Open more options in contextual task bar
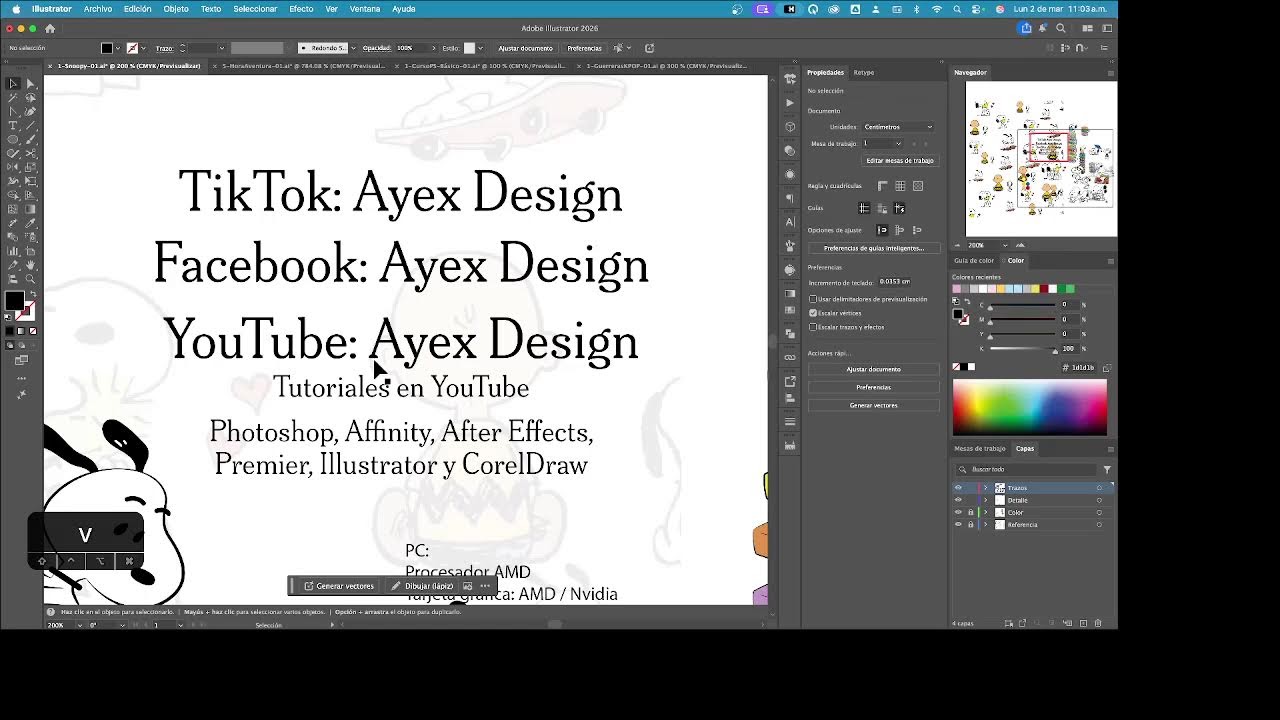Image resolution: width=1280 pixels, height=720 pixels. point(485,586)
